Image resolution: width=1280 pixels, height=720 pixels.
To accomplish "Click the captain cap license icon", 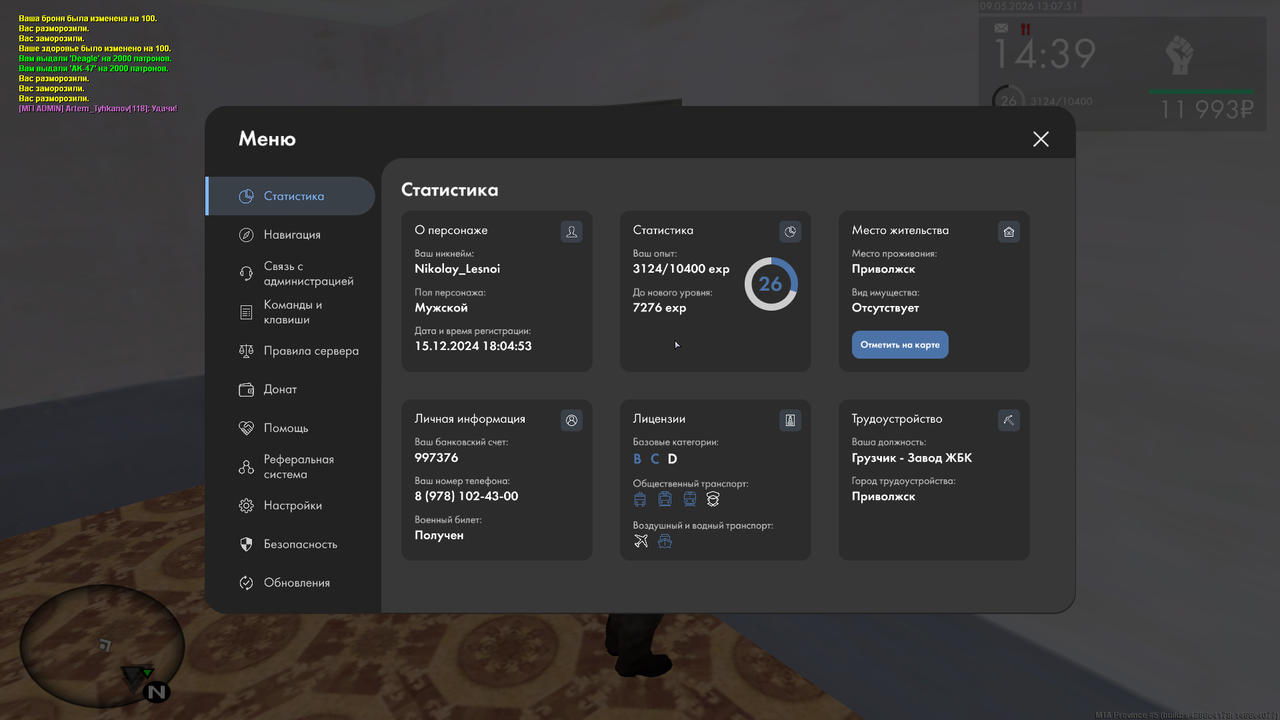I will [713, 499].
